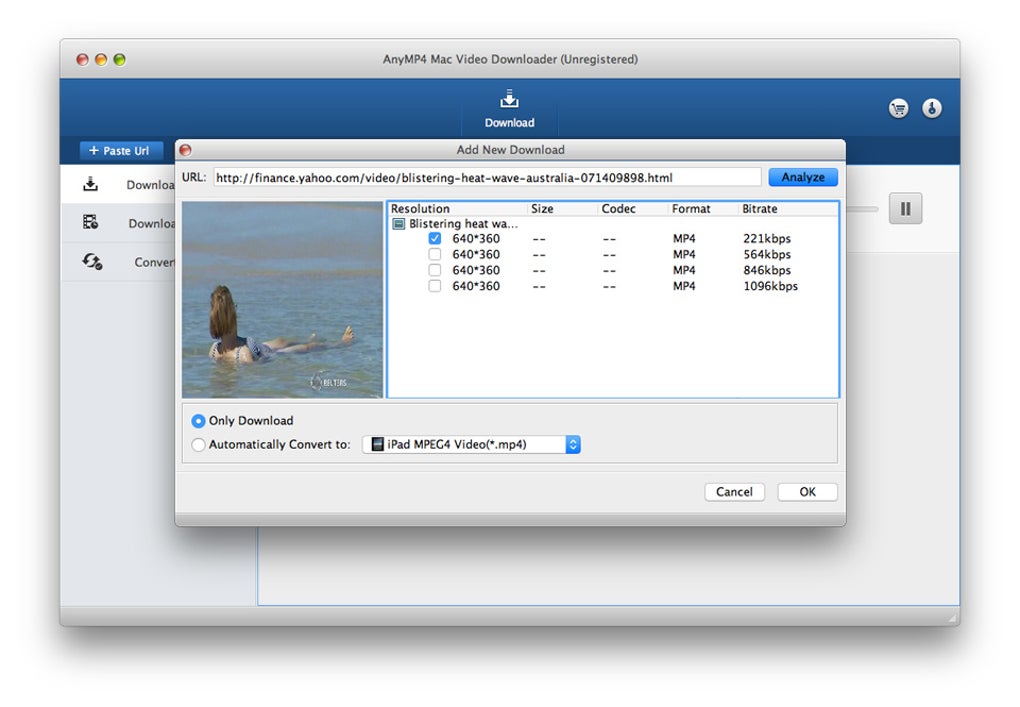Image resolution: width=1020 pixels, height=707 pixels.
Task: Click the pause button in main window
Action: (x=906, y=209)
